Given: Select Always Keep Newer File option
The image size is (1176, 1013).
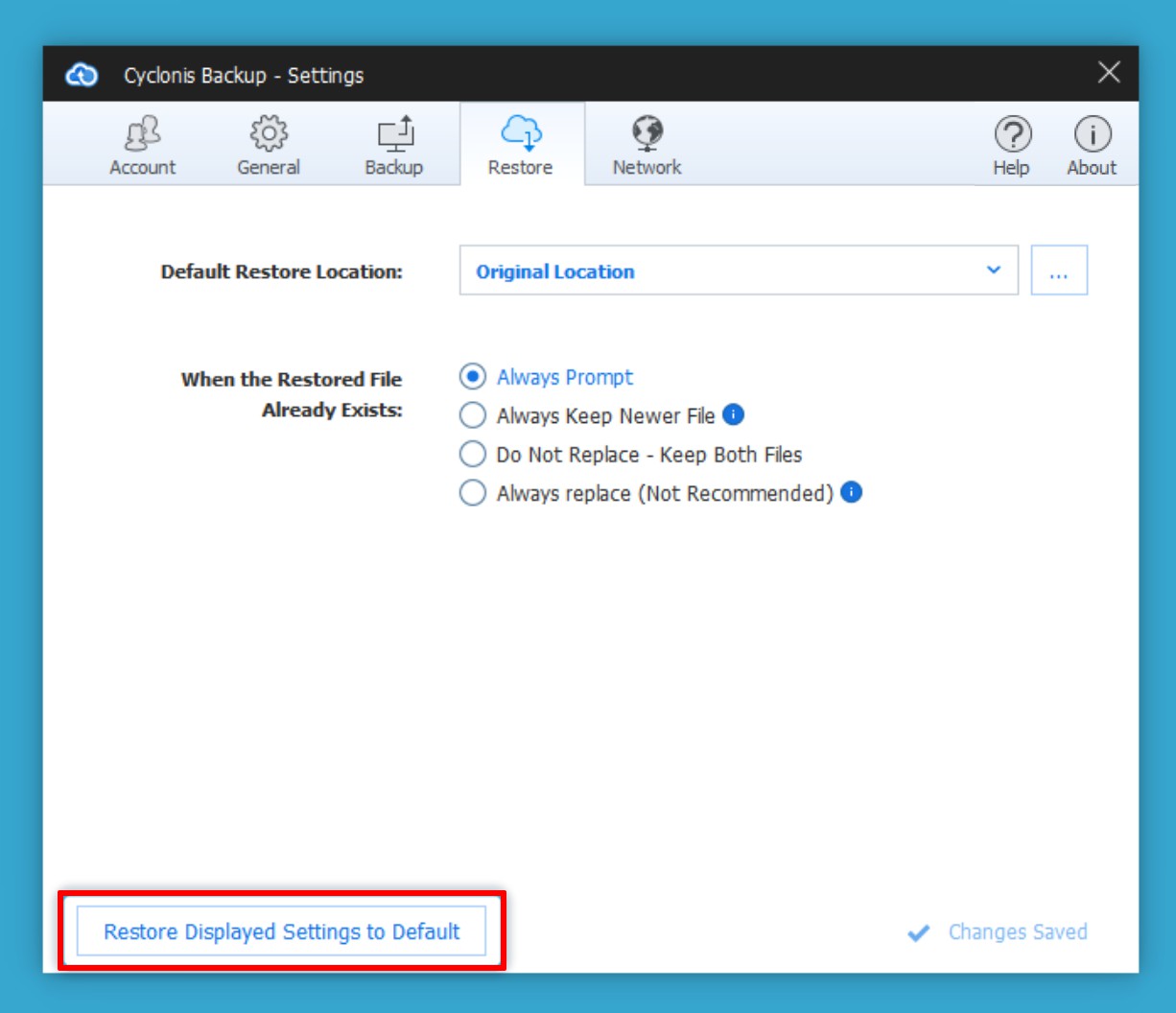Looking at the screenshot, I should click(472, 415).
